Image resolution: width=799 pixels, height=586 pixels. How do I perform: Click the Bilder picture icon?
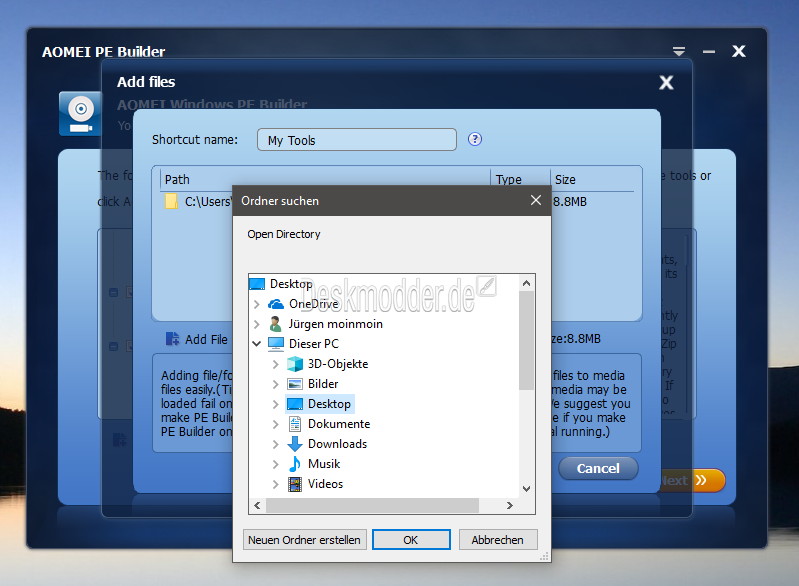[x=295, y=384]
